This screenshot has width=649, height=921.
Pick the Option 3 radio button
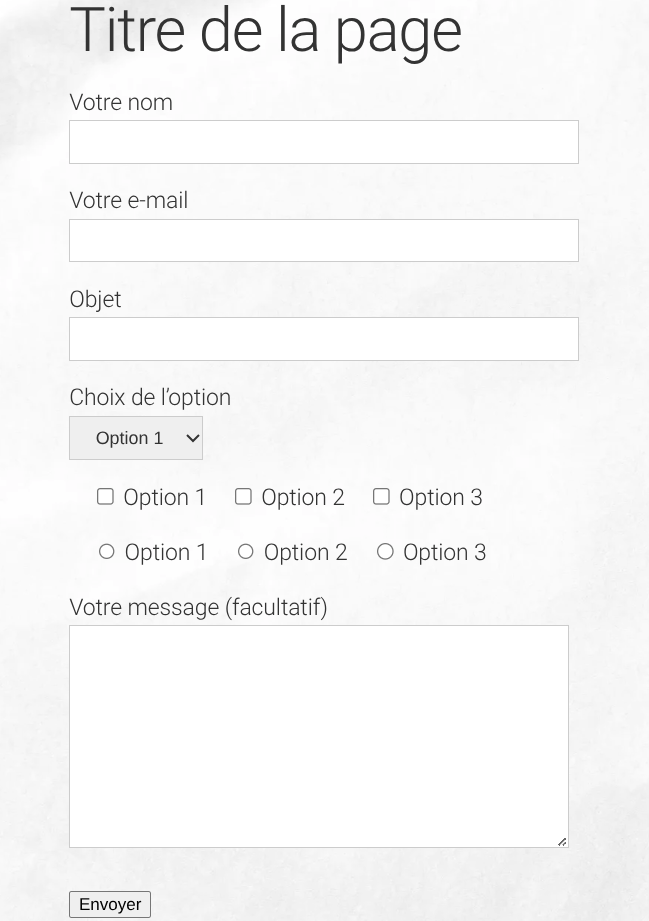[385, 551]
